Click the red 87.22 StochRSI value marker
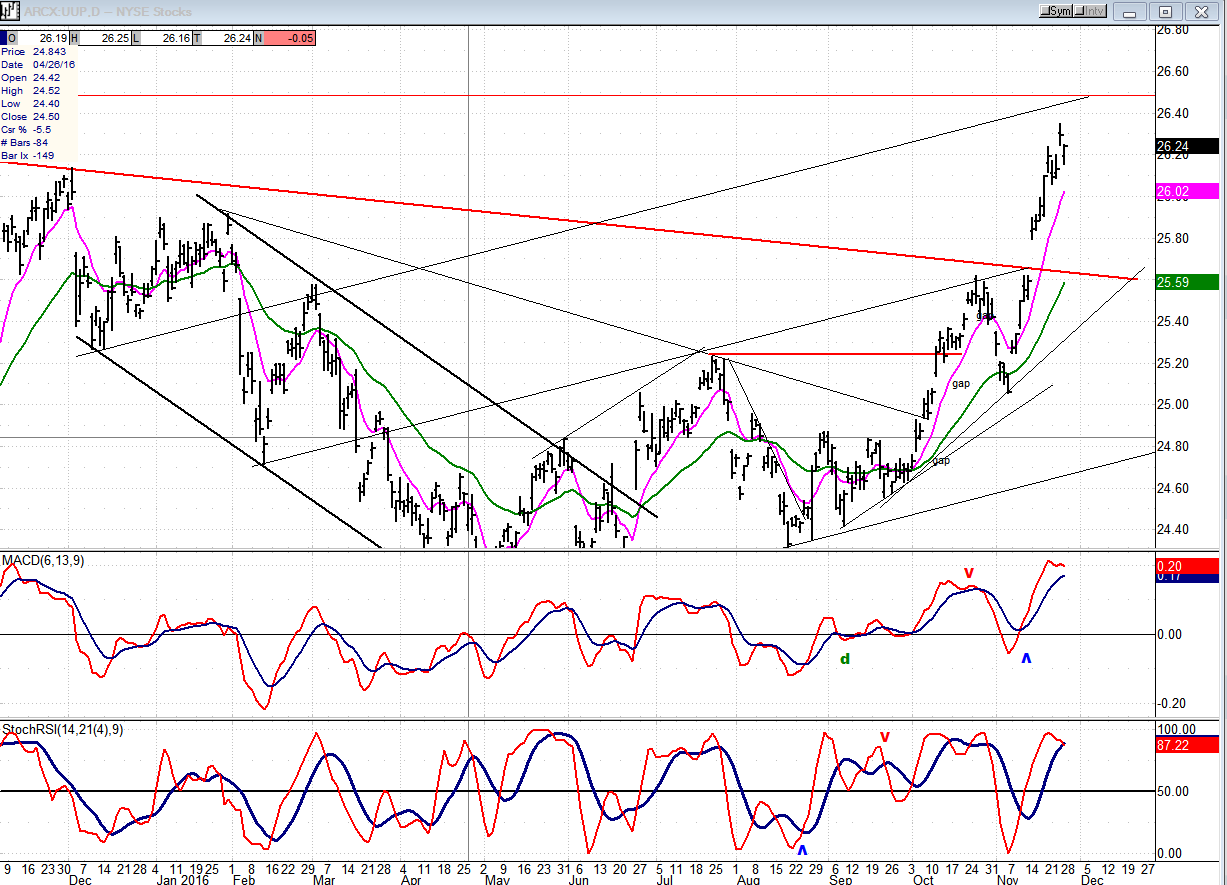 pos(1187,745)
